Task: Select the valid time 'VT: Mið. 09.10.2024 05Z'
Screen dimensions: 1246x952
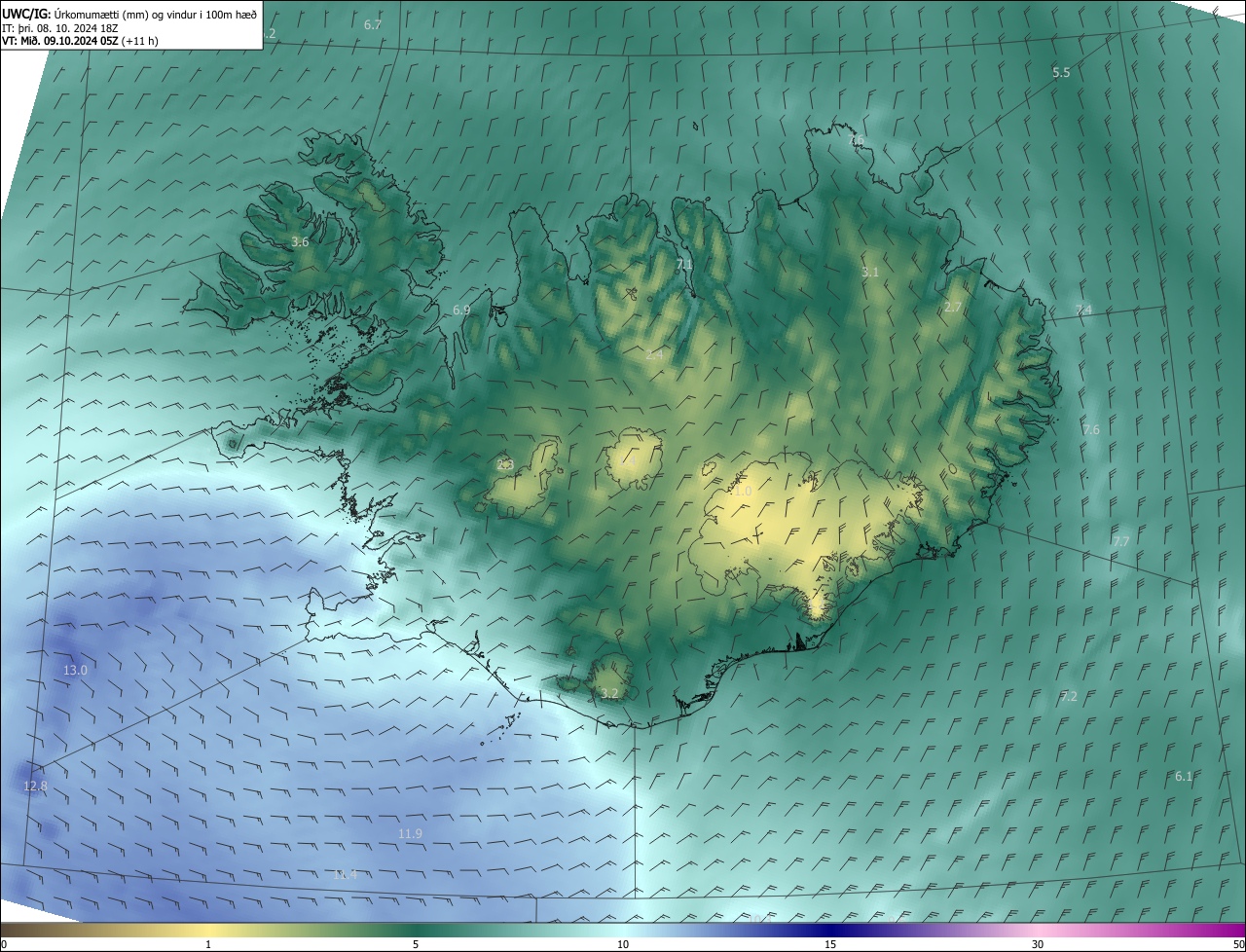Action: [x=60, y=41]
